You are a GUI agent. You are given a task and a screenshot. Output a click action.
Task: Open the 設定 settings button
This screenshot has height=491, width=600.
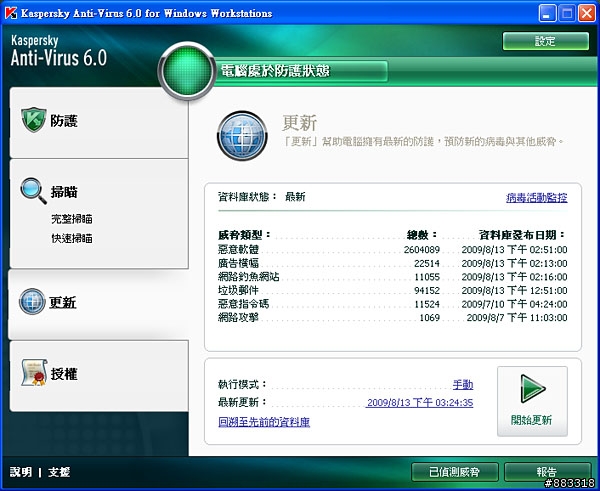(546, 41)
